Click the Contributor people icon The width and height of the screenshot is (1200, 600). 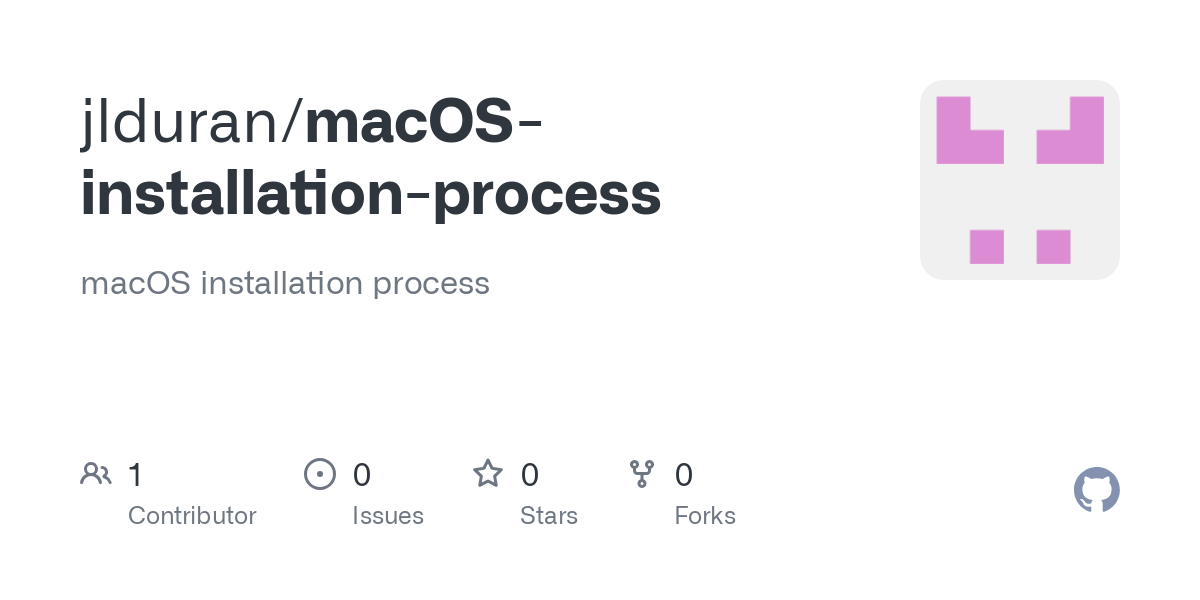[x=96, y=474]
